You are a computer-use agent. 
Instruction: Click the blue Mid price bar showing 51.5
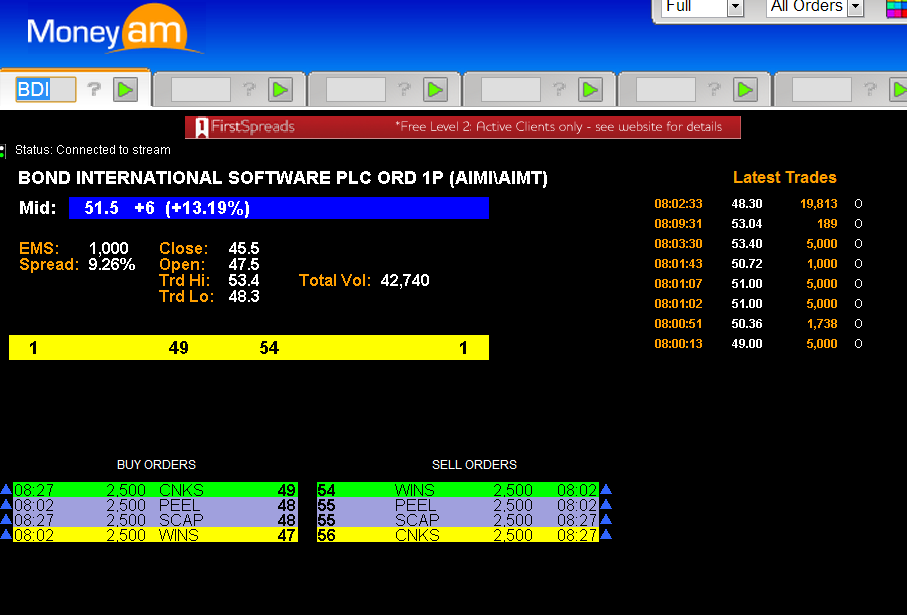pyautogui.click(x=279, y=208)
